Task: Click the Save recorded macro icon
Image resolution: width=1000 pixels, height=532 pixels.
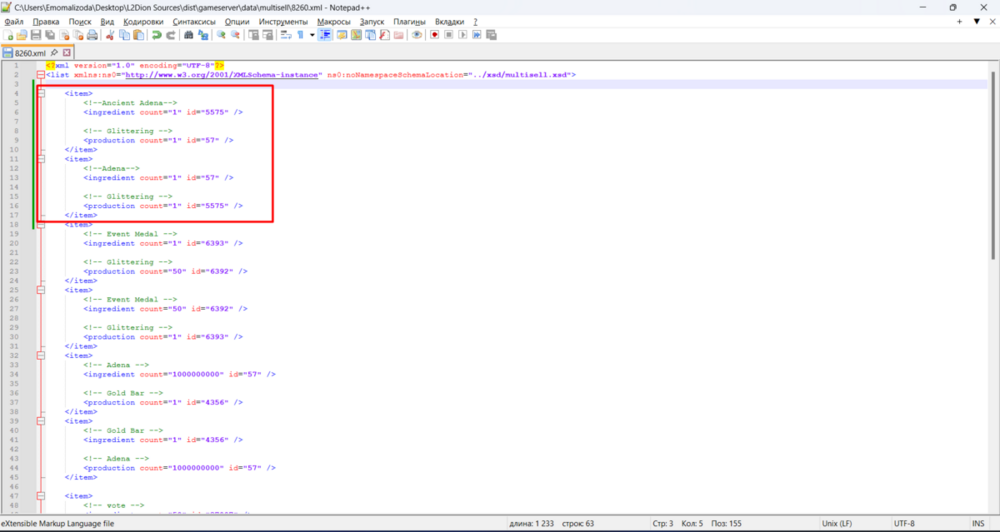Action: [x=490, y=35]
